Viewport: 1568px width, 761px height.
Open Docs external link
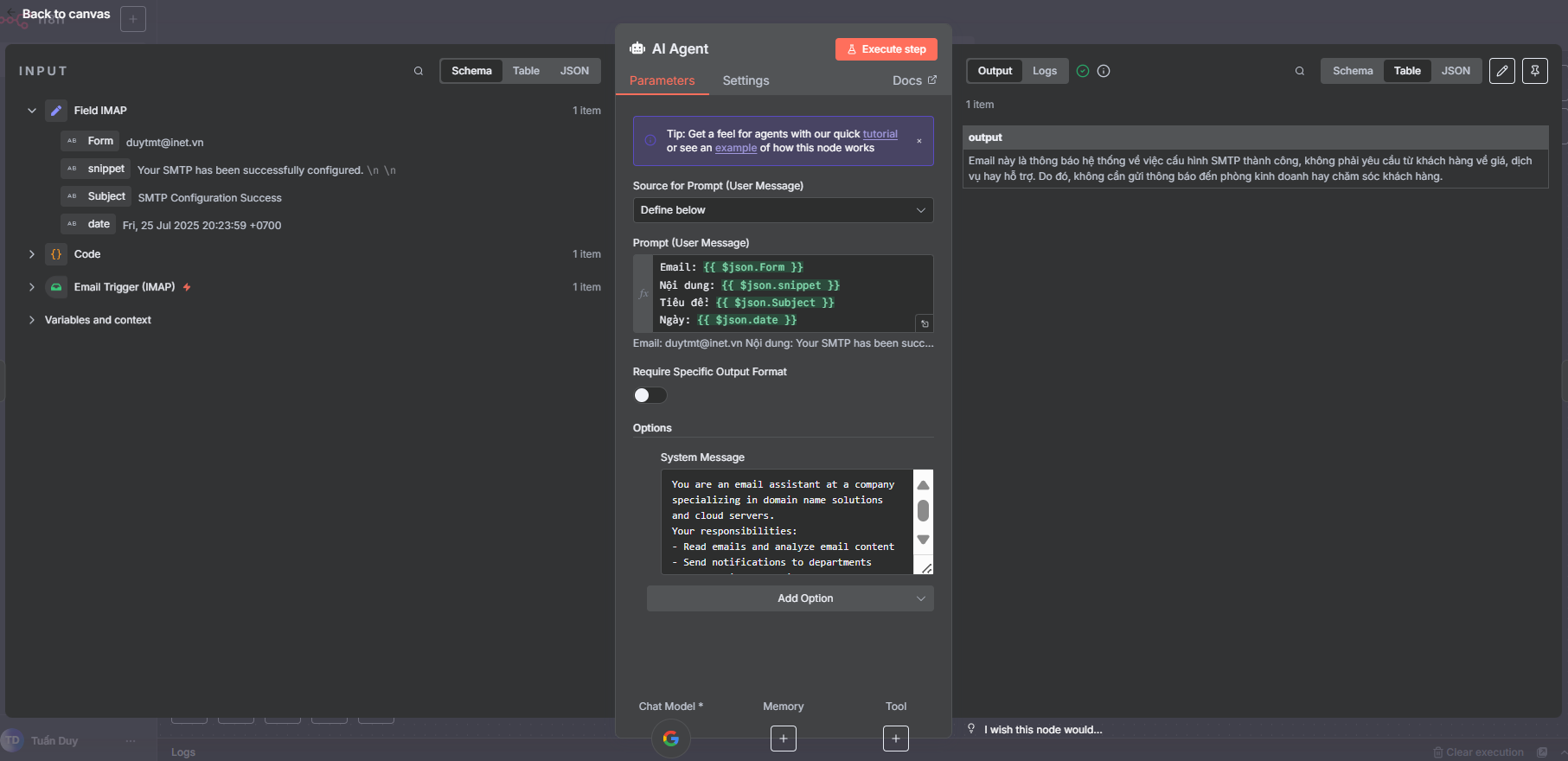(x=914, y=80)
